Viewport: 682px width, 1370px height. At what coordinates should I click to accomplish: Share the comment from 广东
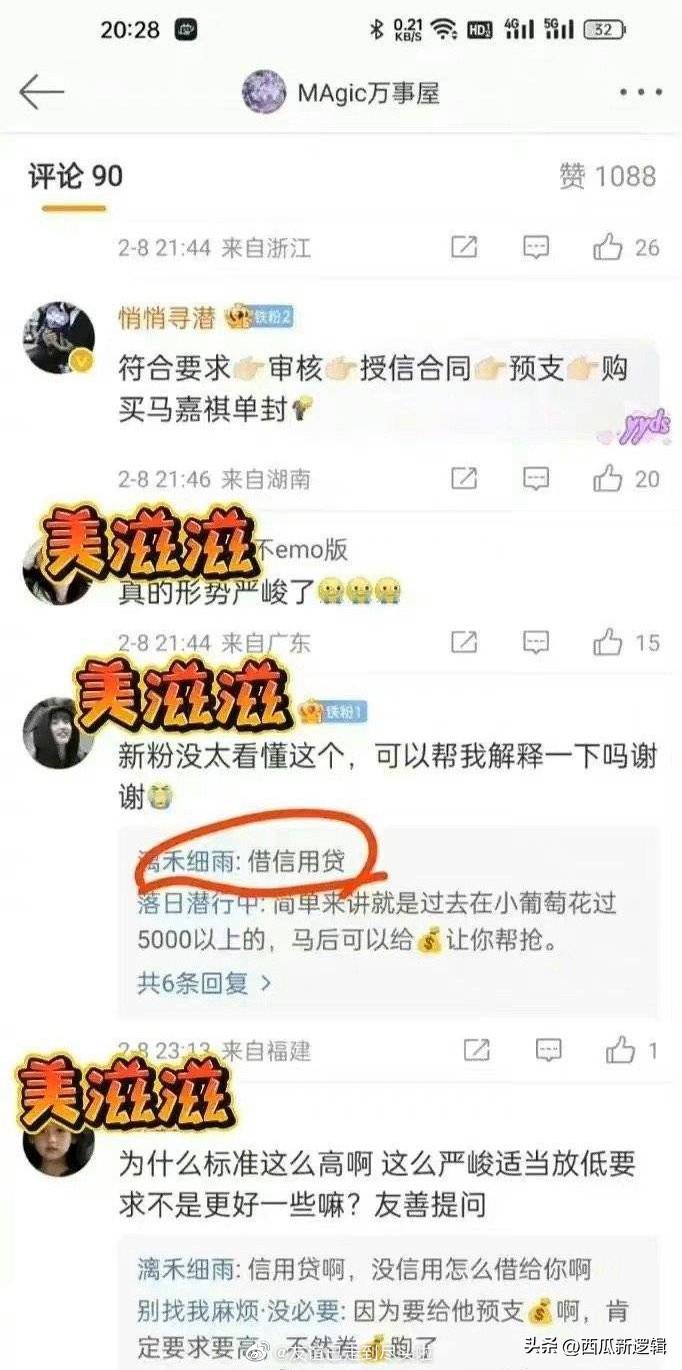(464, 641)
